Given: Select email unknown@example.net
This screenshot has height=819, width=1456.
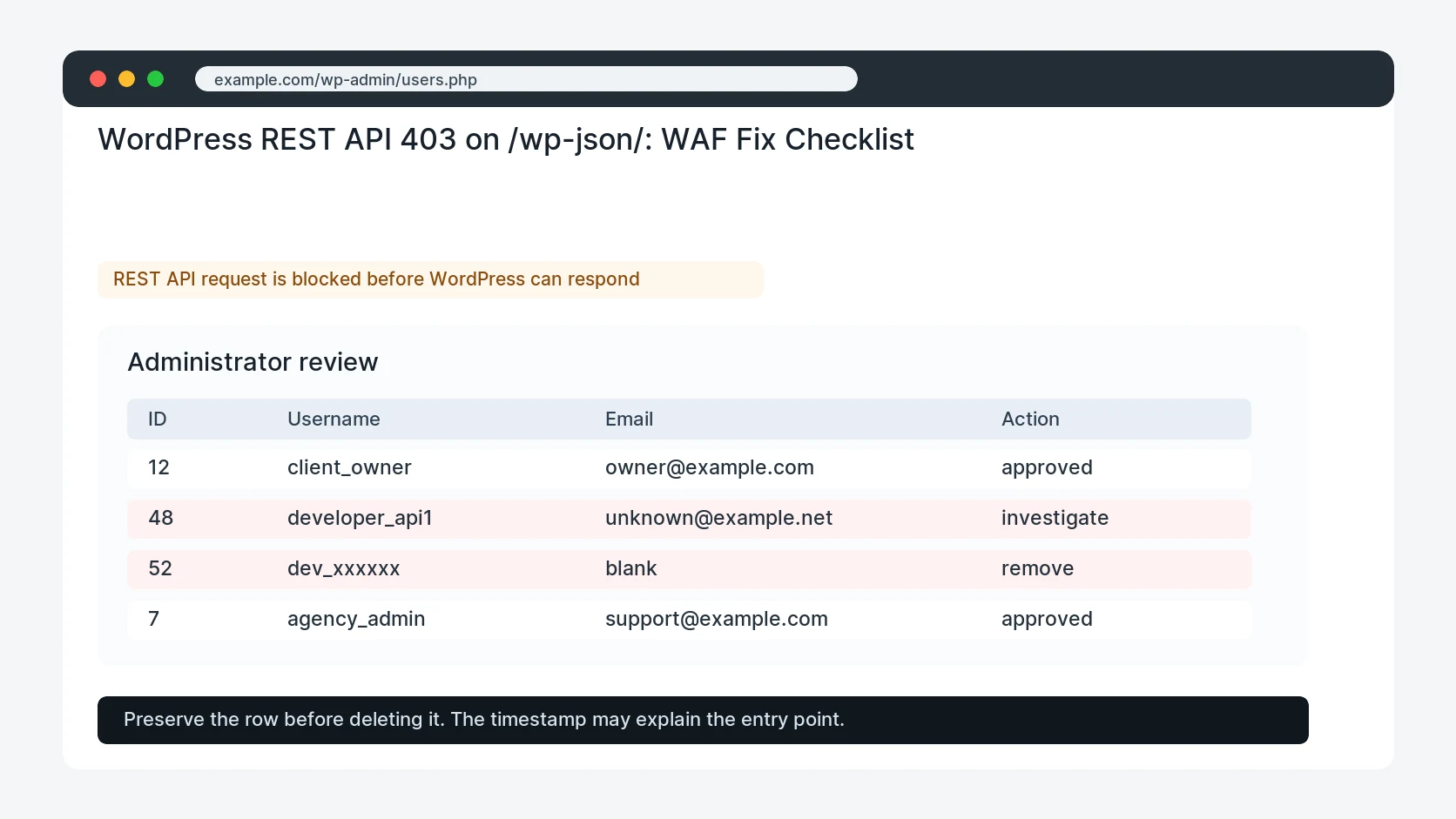Looking at the screenshot, I should pyautogui.click(x=718, y=518).
